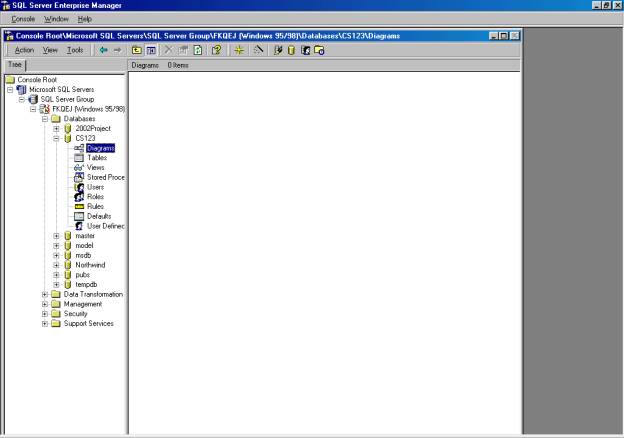
Task: Click the Refresh toolbar icon
Action: point(198,49)
